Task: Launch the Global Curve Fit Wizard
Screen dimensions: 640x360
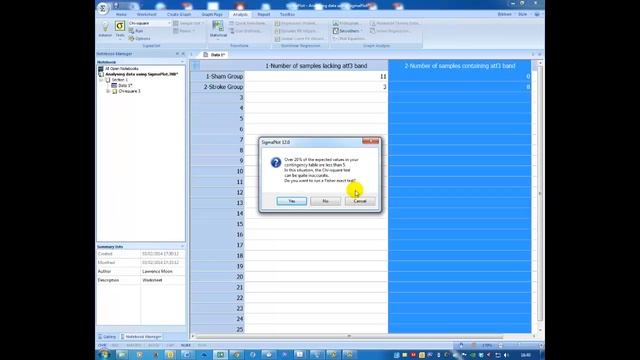Action: tap(300, 38)
